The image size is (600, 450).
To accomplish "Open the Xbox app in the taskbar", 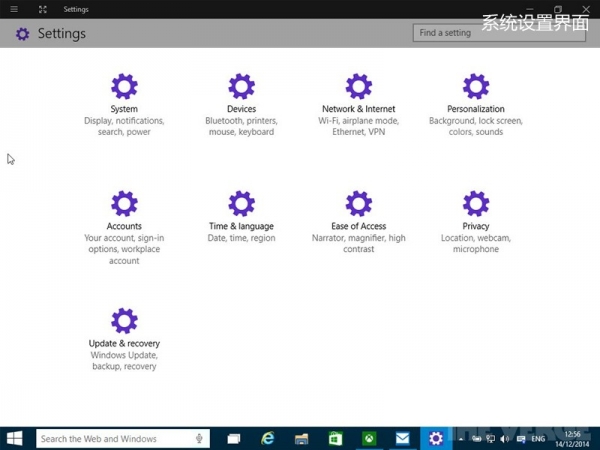I will coord(369,439).
